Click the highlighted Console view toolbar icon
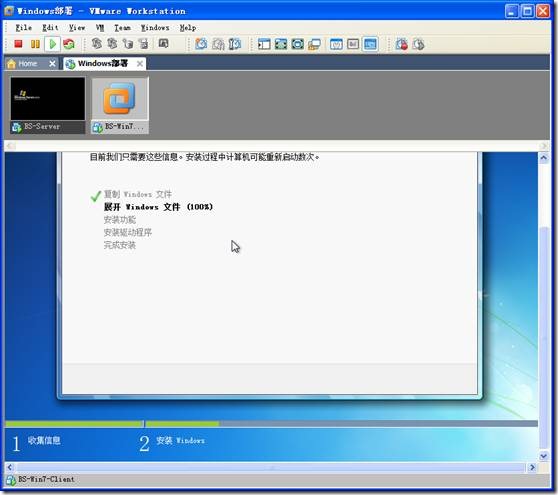558x495 pixels. tap(370, 44)
